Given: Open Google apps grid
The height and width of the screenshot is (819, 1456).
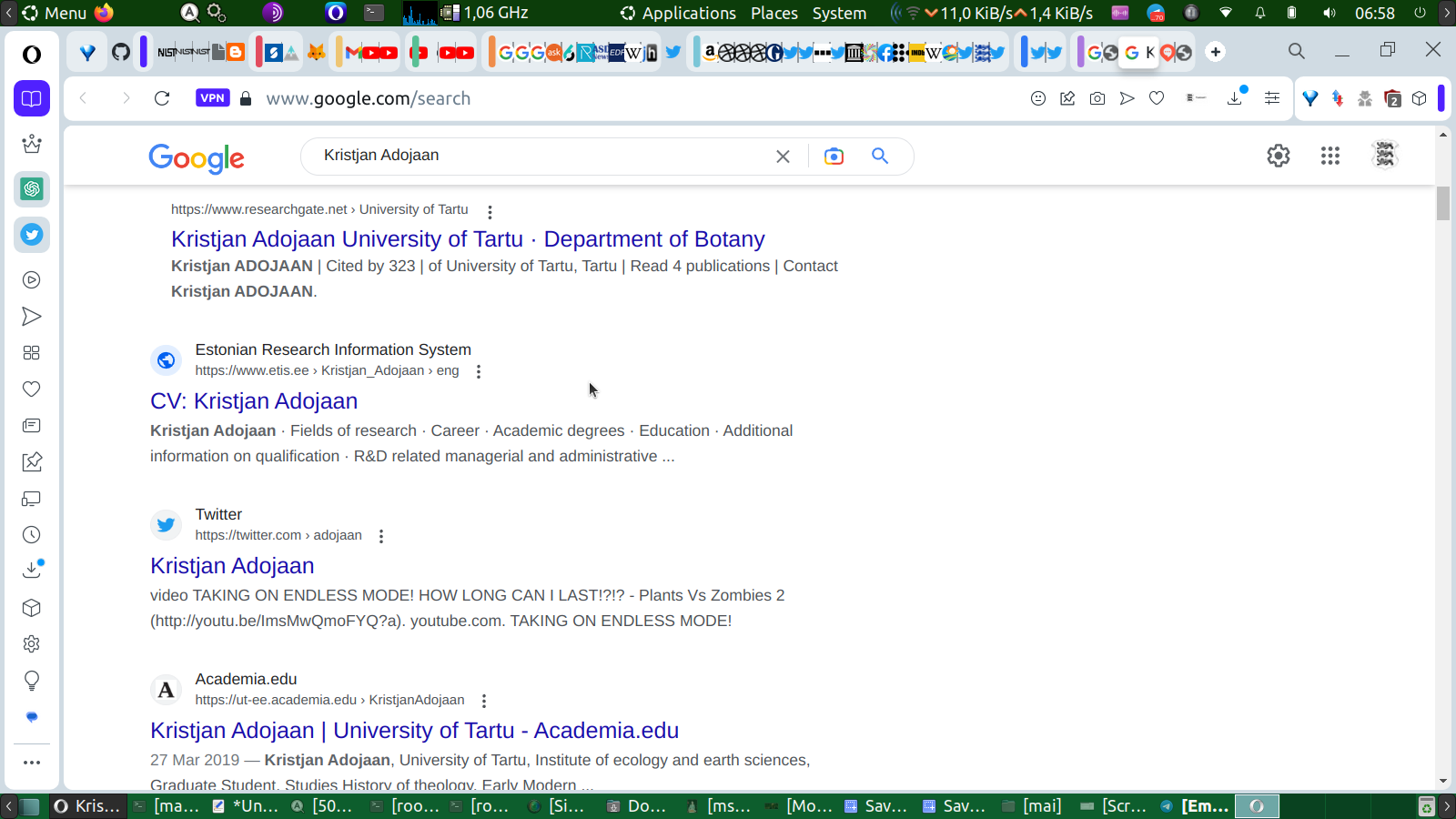Looking at the screenshot, I should pos(1330,156).
